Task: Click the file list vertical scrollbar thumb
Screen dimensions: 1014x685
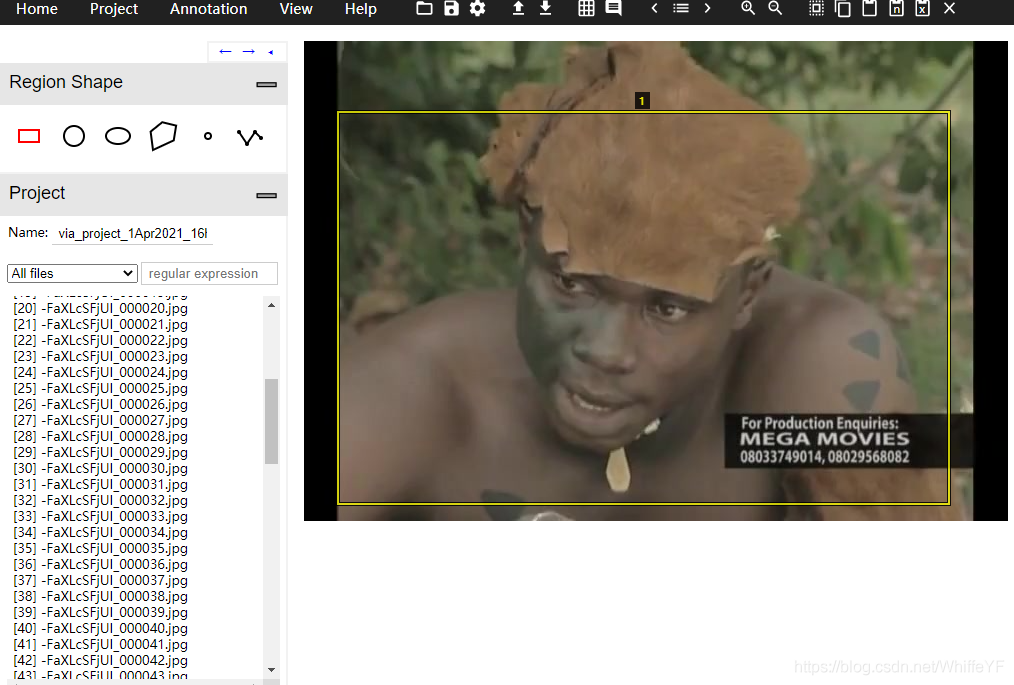Action: 271,420
